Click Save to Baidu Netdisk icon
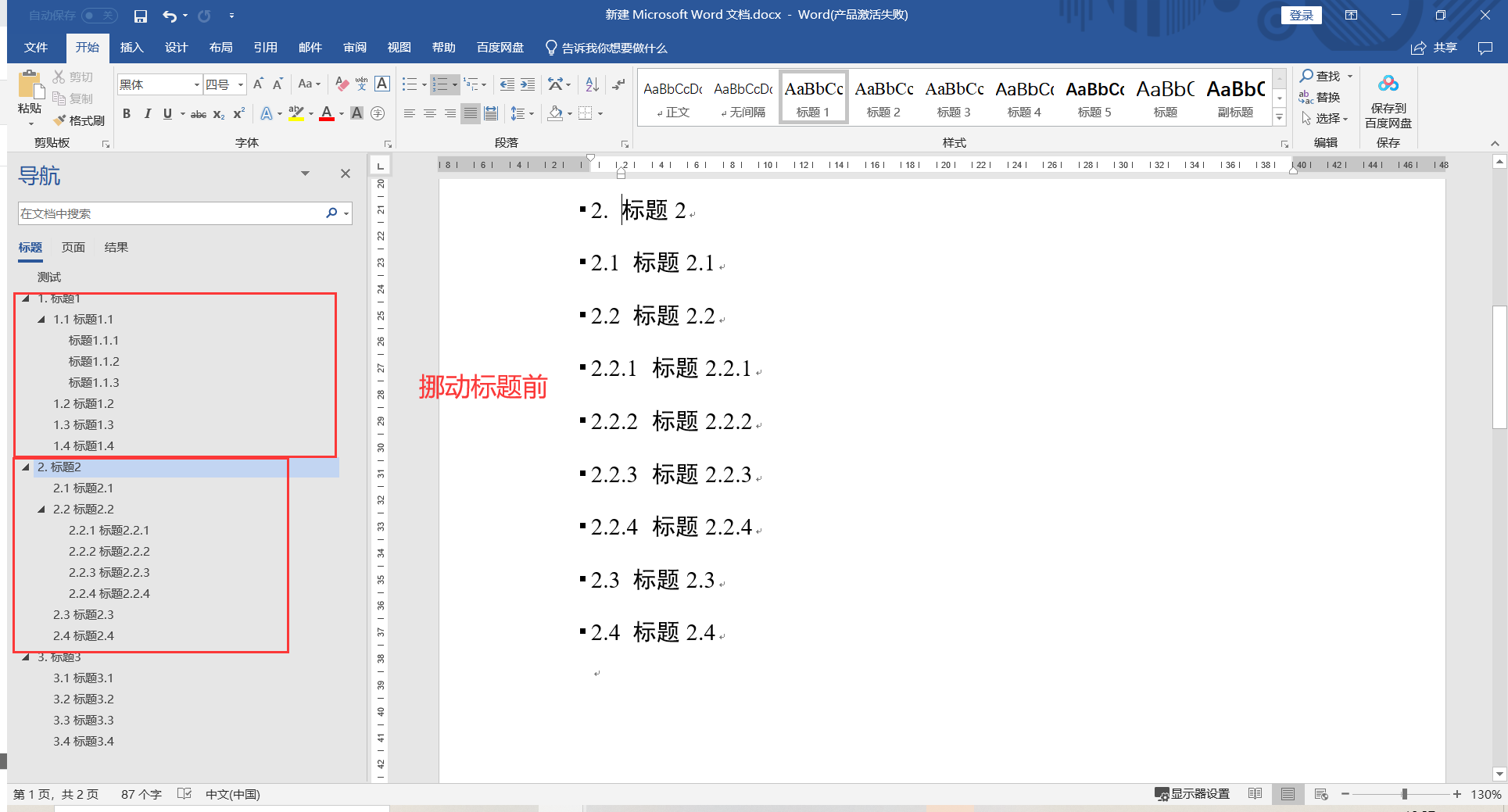 (x=1388, y=102)
